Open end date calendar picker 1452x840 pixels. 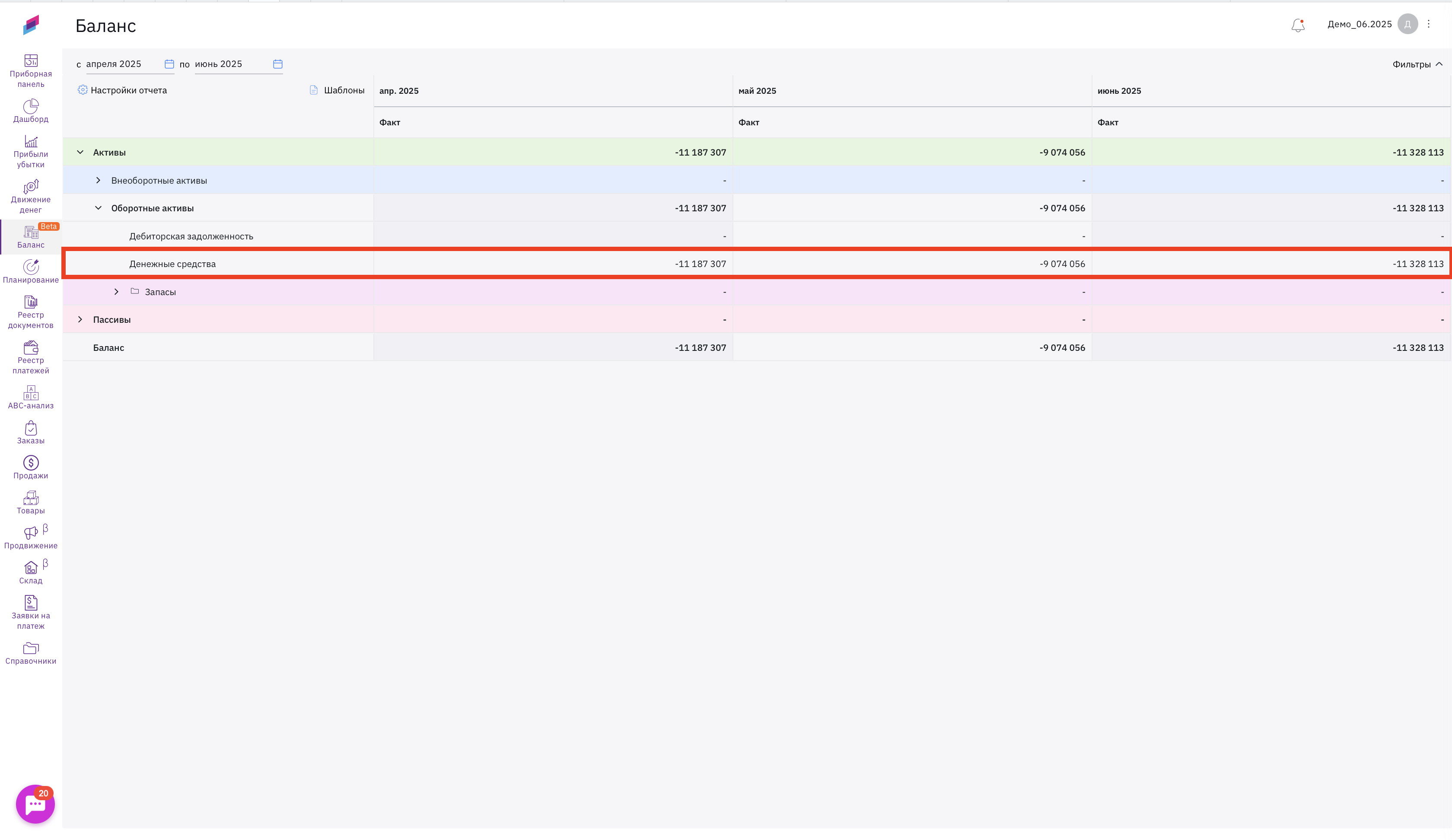tap(278, 64)
